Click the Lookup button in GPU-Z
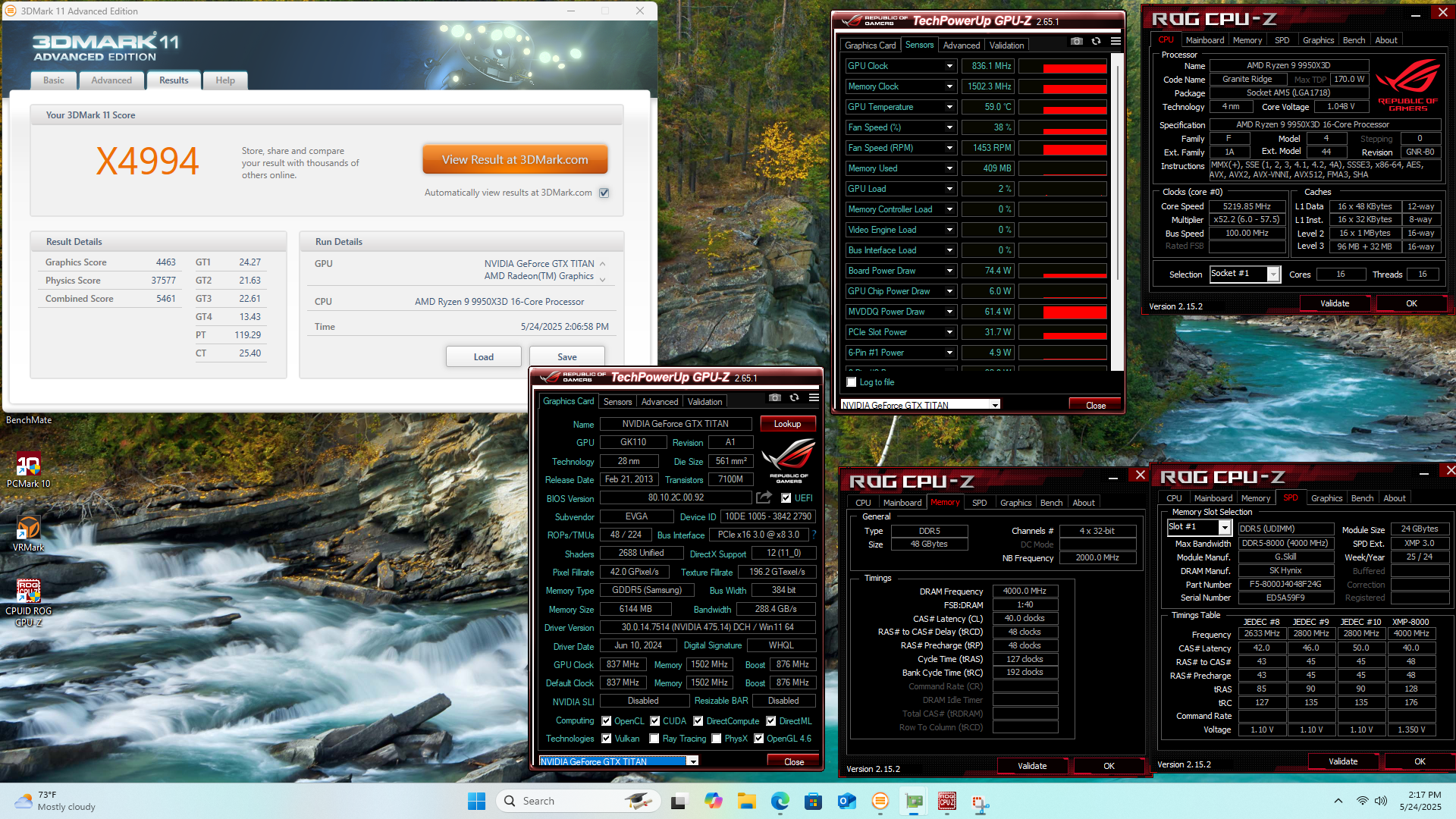 [787, 424]
